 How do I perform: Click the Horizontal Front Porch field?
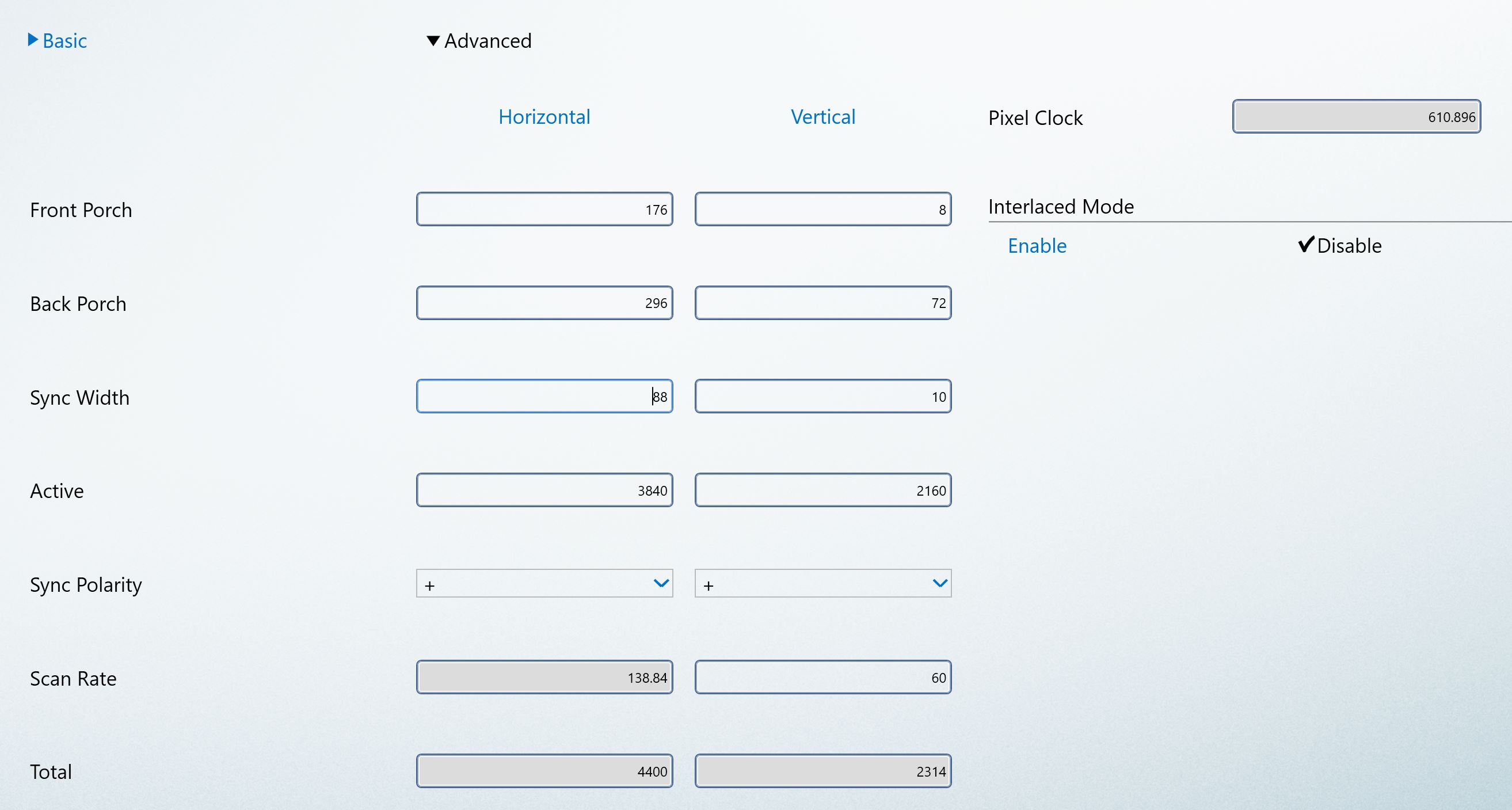[544, 209]
